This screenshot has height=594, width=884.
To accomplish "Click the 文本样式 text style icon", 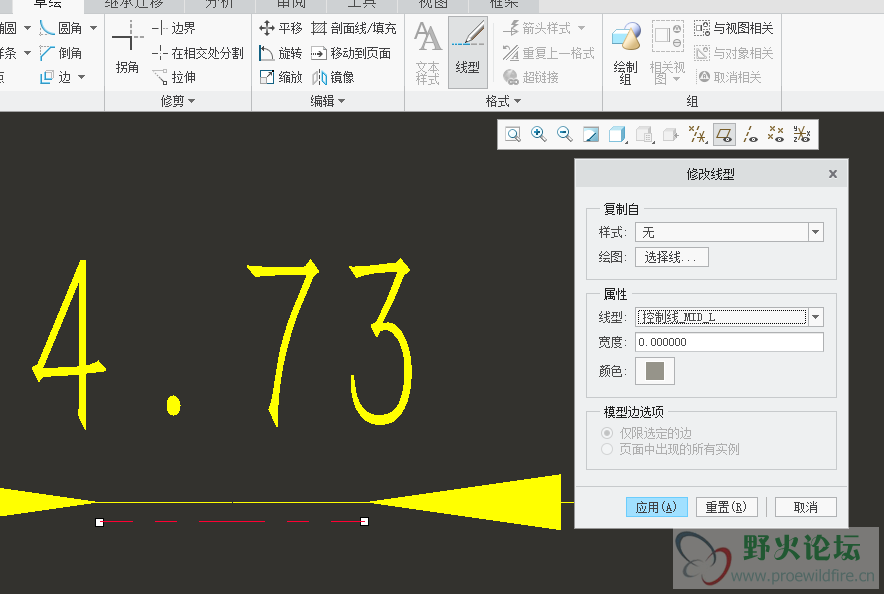I will [x=427, y=52].
